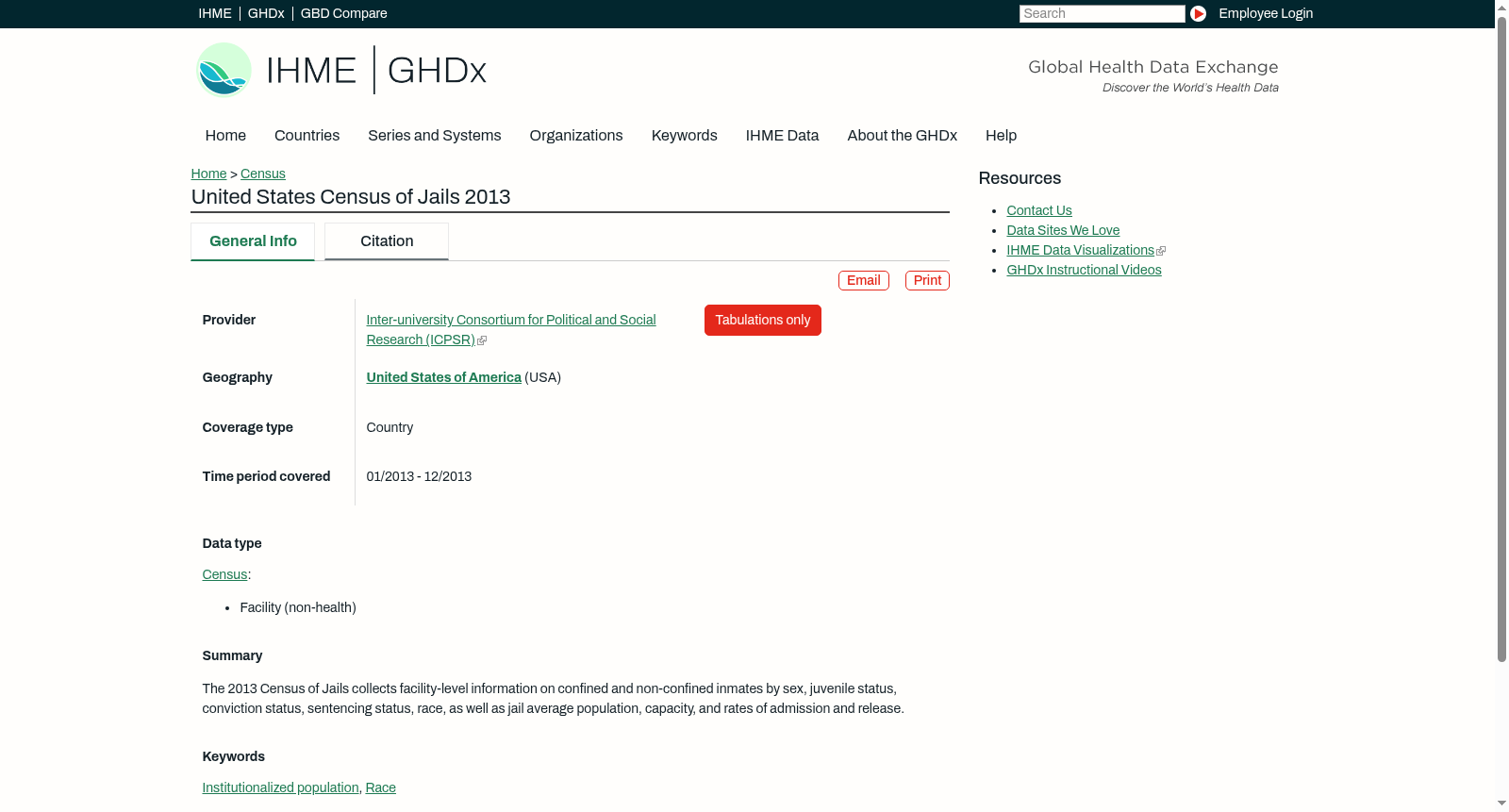Image resolution: width=1509 pixels, height=812 pixels.
Task: Click the scrollbar up arrow
Action: pos(1501,7)
